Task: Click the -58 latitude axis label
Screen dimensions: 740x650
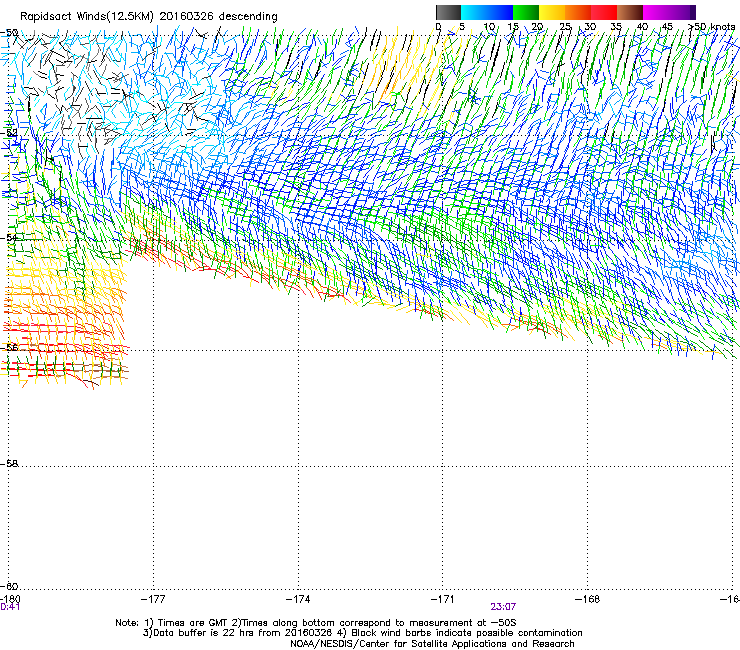Action: [9, 464]
